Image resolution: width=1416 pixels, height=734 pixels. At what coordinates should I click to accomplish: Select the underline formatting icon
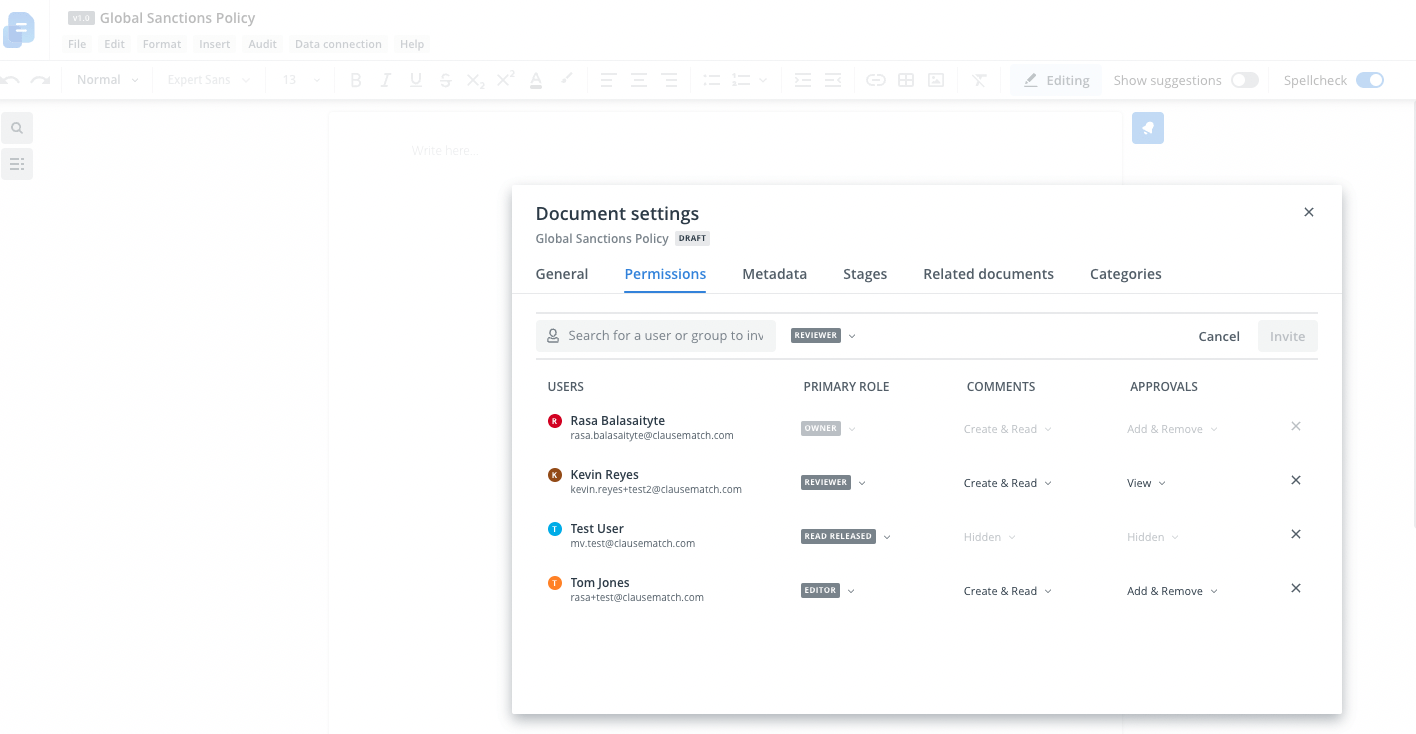(x=415, y=80)
